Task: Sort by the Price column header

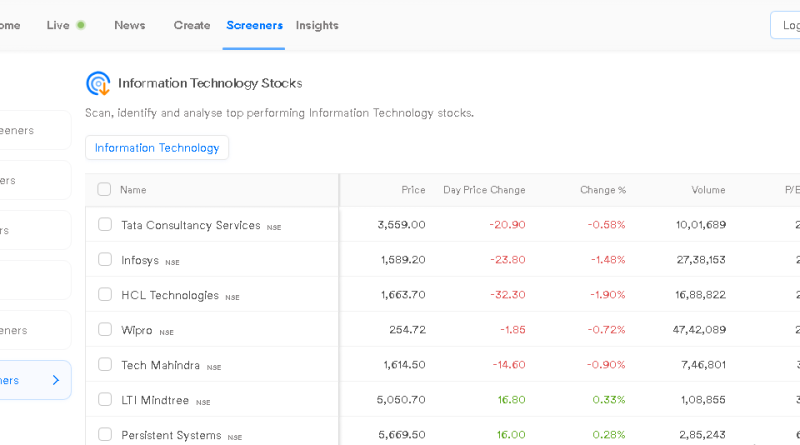Action: (413, 190)
